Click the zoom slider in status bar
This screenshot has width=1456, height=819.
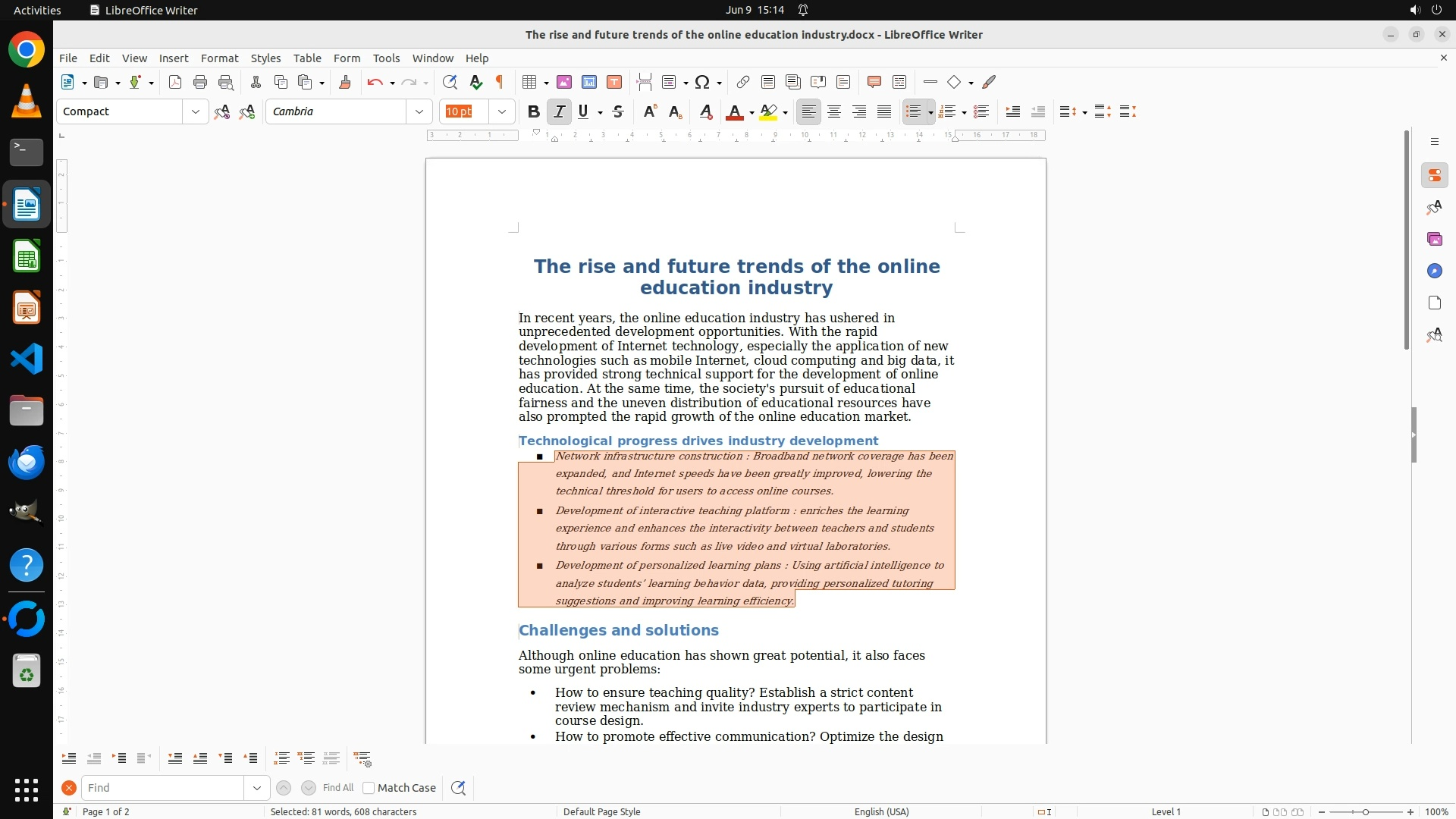pos(1365,811)
